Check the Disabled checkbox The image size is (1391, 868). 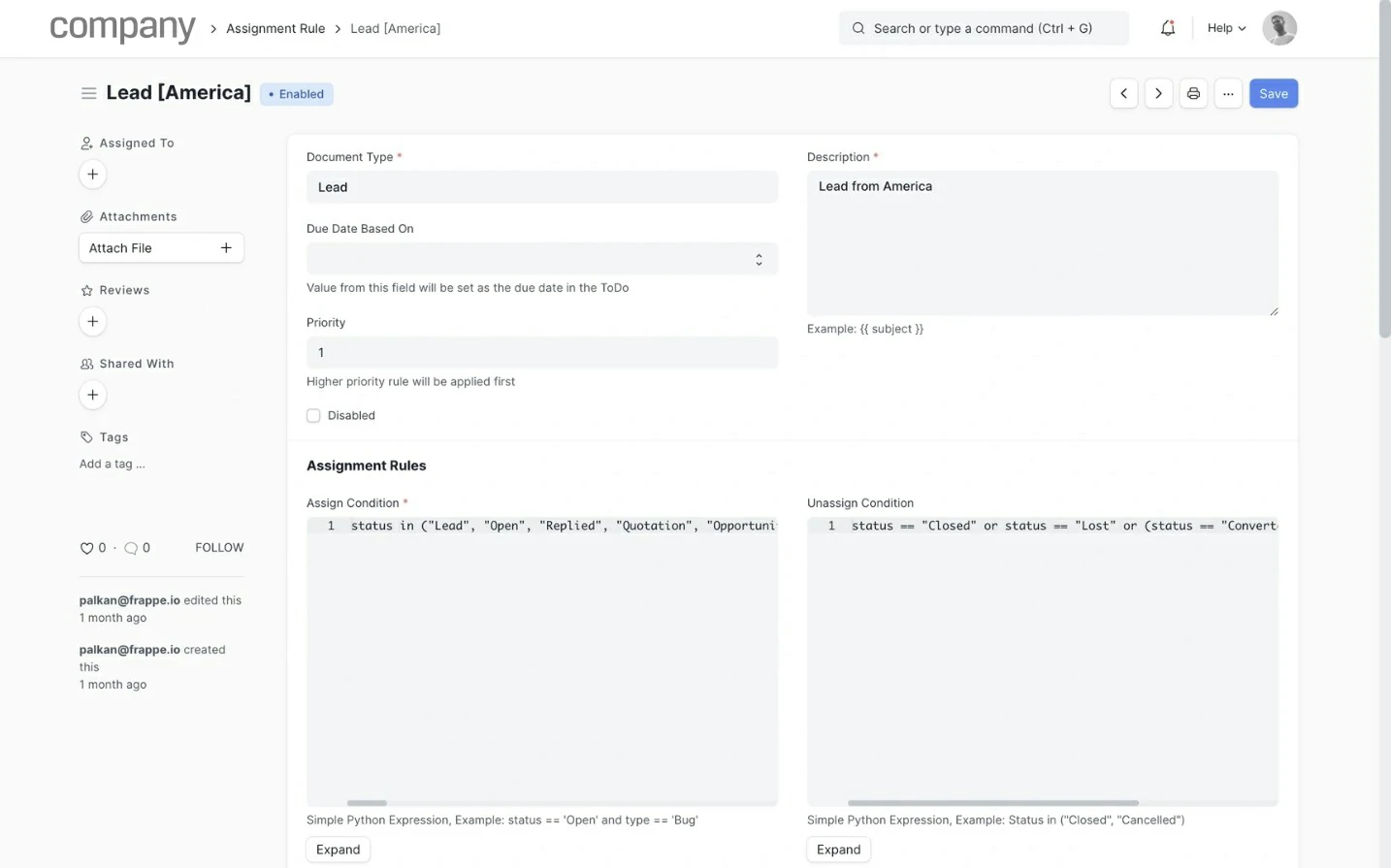(x=313, y=416)
